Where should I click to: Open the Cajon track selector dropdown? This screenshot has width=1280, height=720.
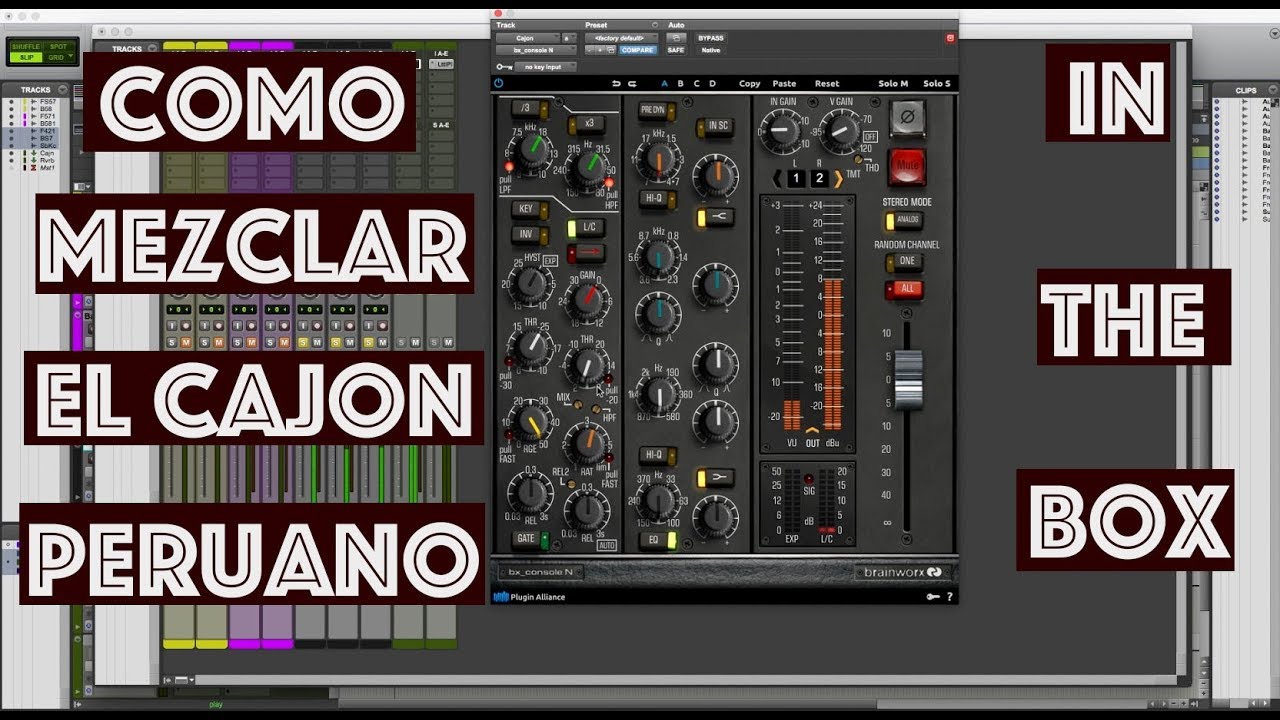[527, 38]
